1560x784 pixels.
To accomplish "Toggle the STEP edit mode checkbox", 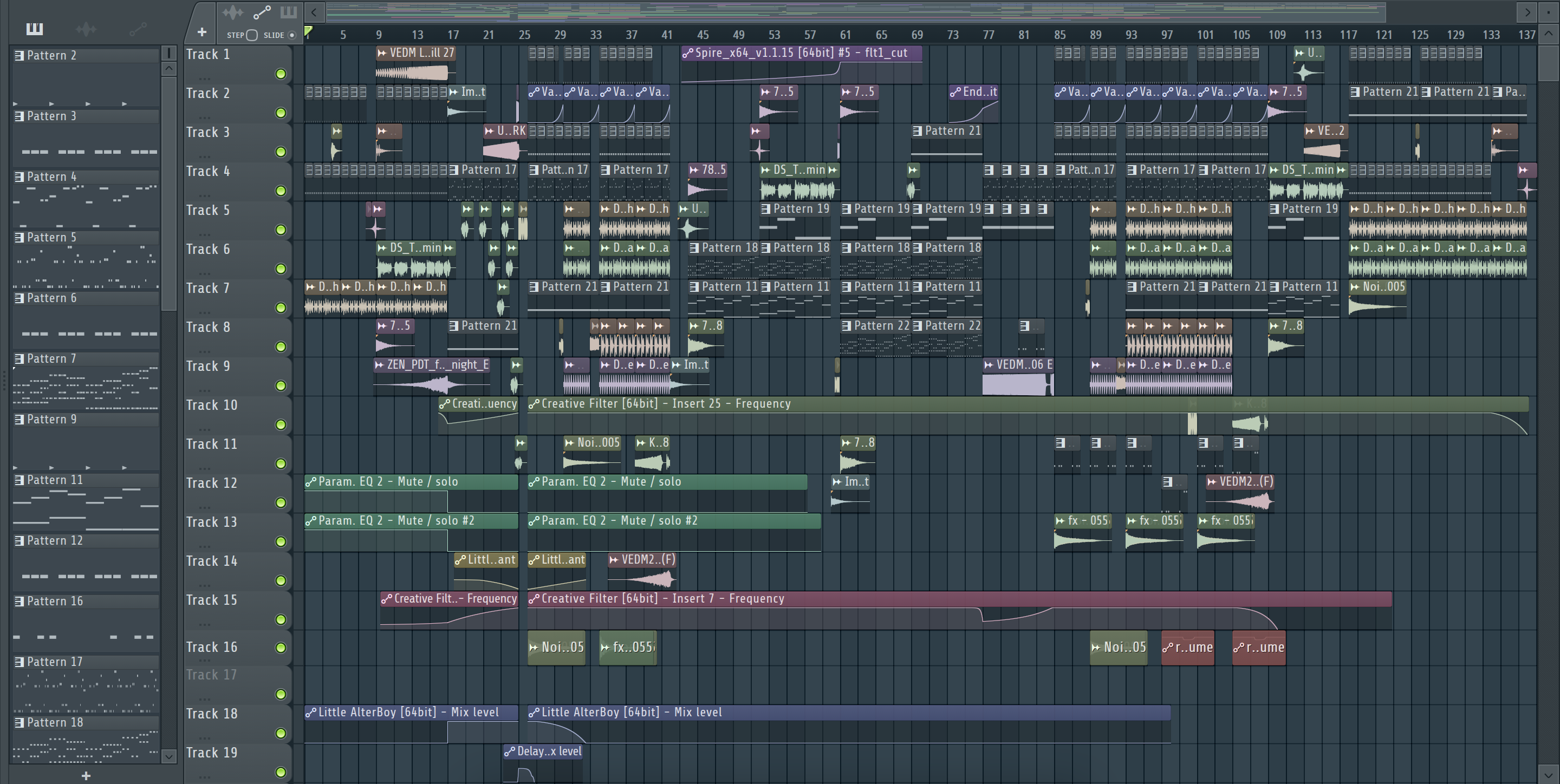I will 252,35.
